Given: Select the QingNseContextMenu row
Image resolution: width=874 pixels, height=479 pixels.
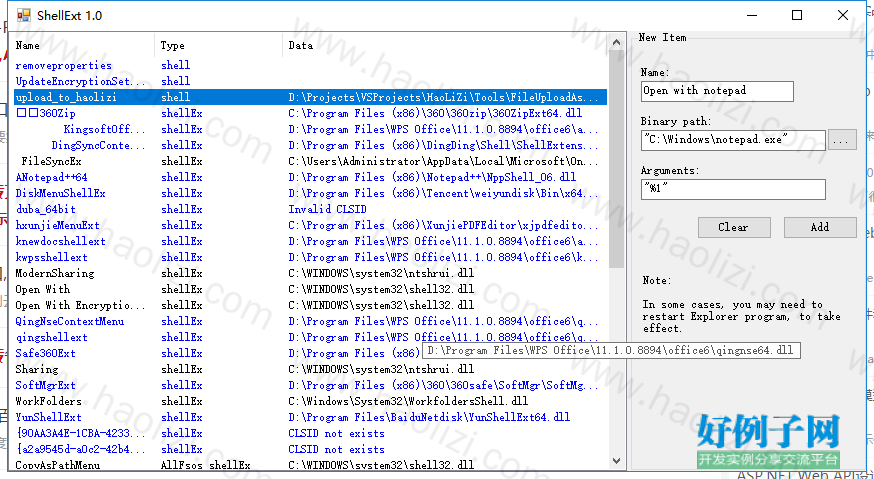Looking at the screenshot, I should click(x=308, y=321).
